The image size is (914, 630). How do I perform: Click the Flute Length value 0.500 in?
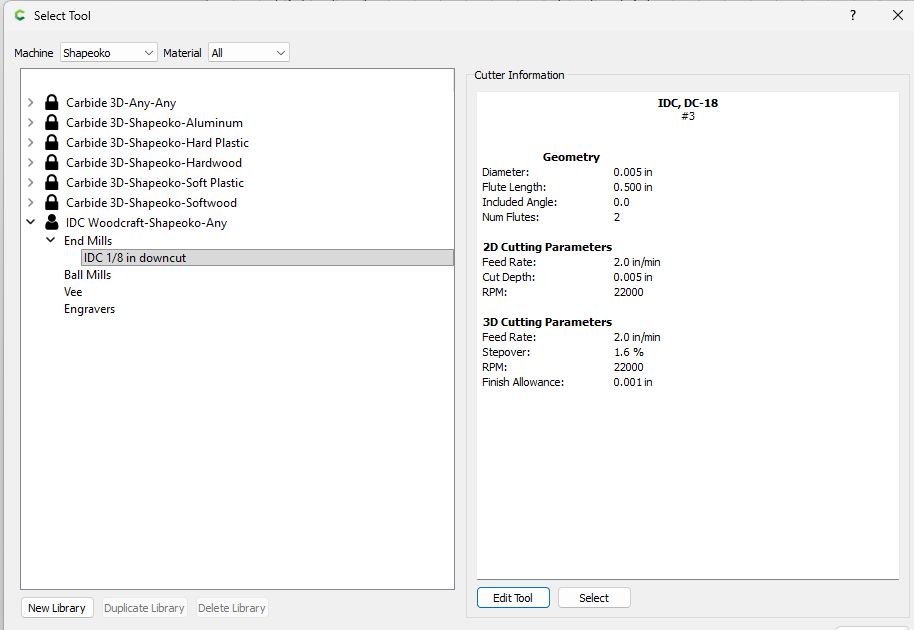[633, 187]
